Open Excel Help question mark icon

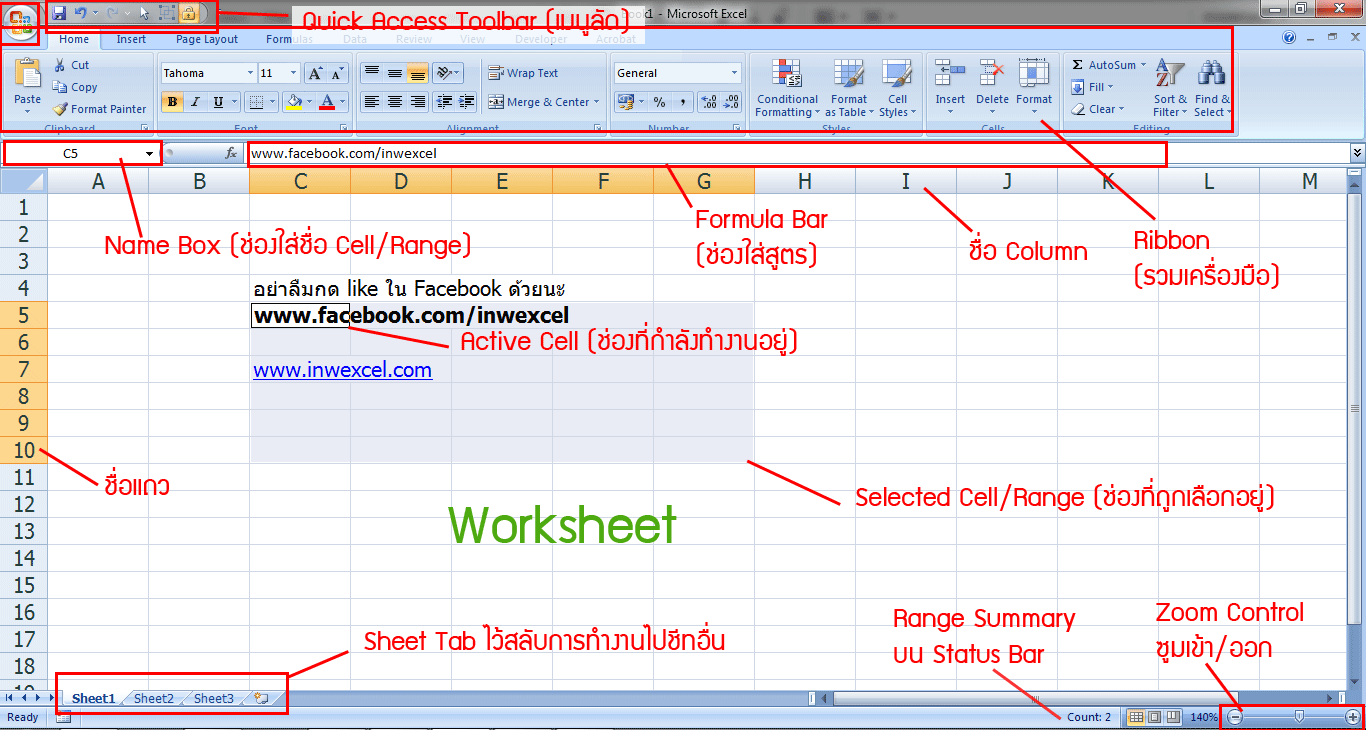[x=1290, y=38]
